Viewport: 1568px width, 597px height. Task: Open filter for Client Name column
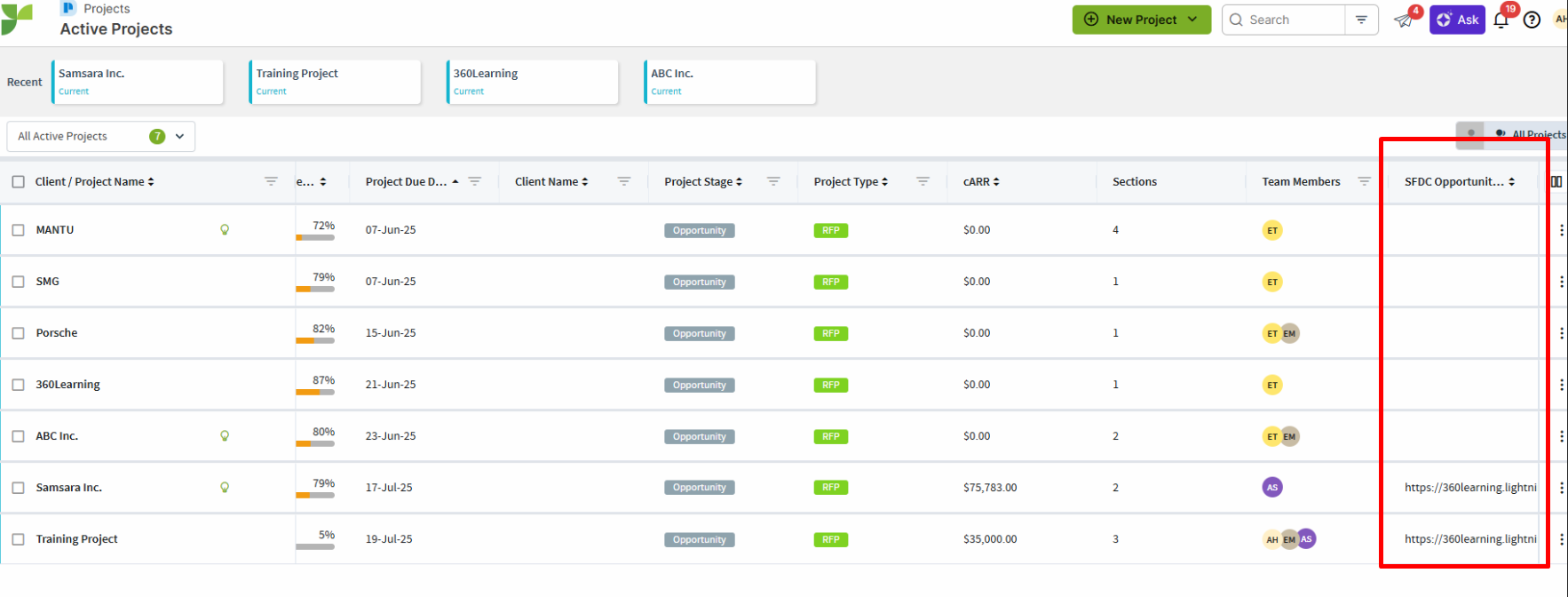[624, 181]
